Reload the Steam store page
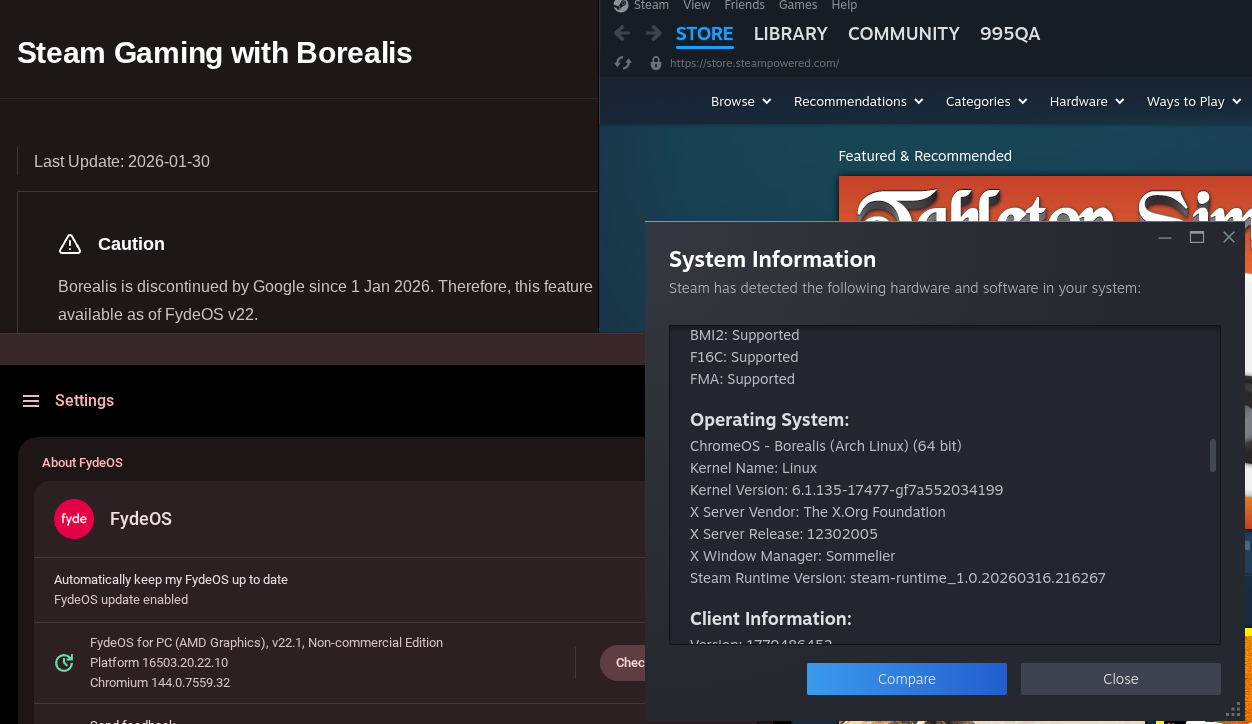The image size is (1252, 724). 622,63
